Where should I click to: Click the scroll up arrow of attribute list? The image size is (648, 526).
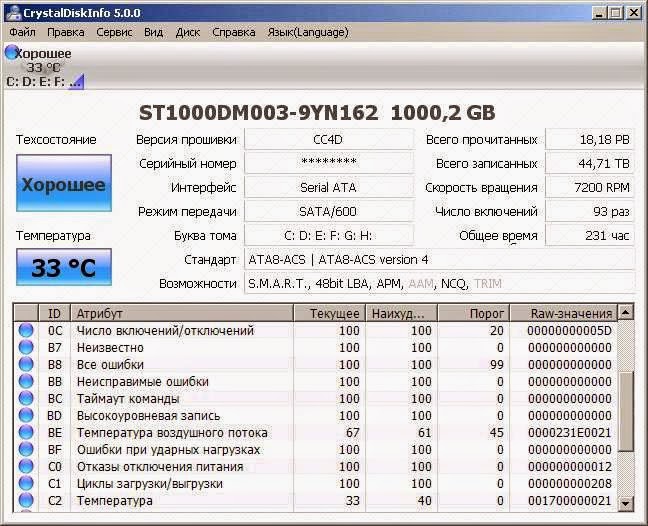(626, 313)
